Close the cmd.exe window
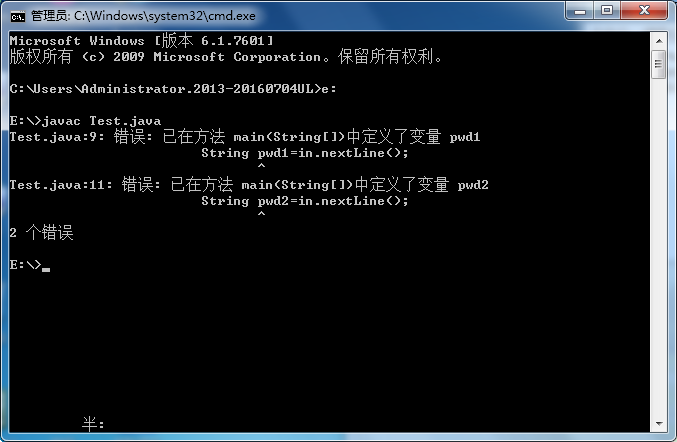Image resolution: width=677 pixels, height=442 pixels. coord(644,10)
